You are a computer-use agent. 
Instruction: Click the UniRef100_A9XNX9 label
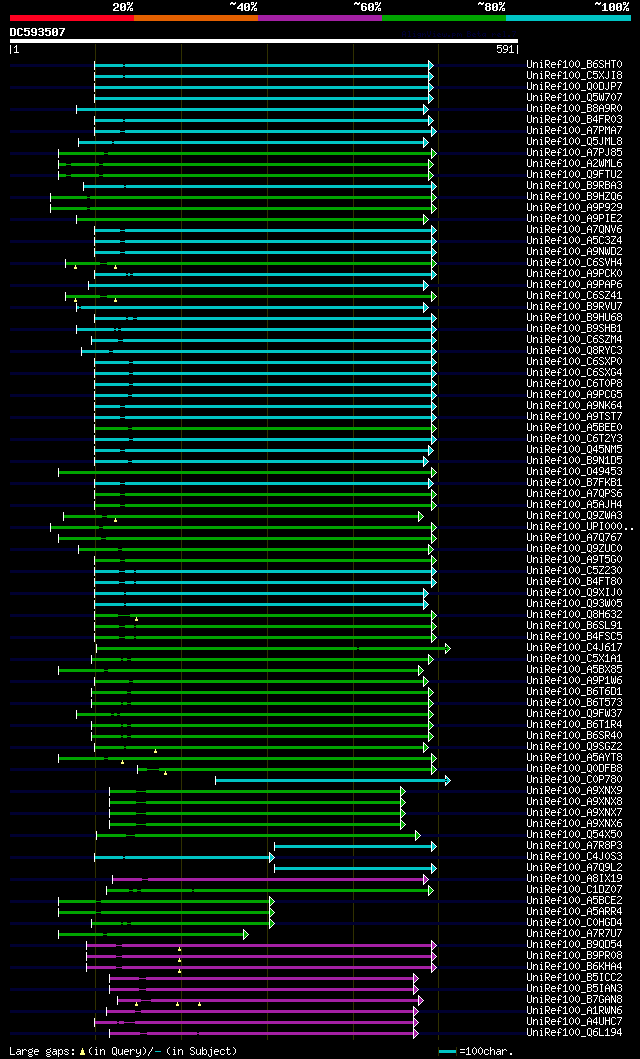(575, 791)
